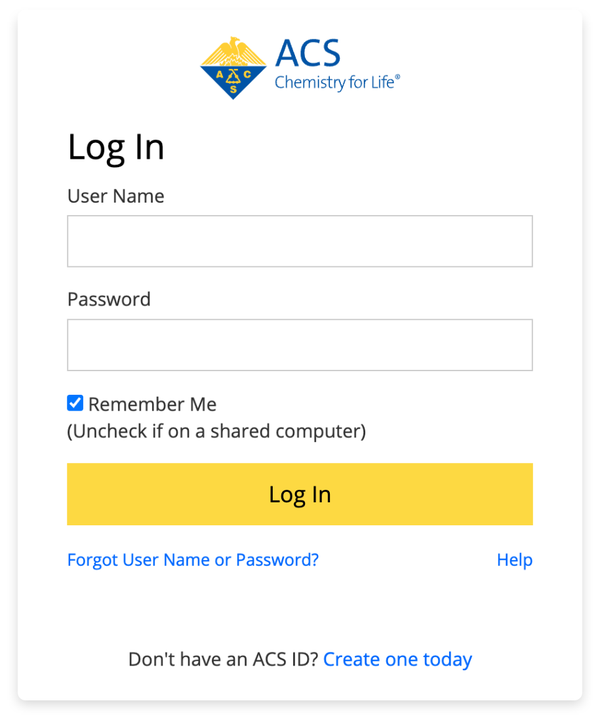The image size is (600, 722).
Task: Open the Help link
Action: pyautogui.click(x=514, y=560)
